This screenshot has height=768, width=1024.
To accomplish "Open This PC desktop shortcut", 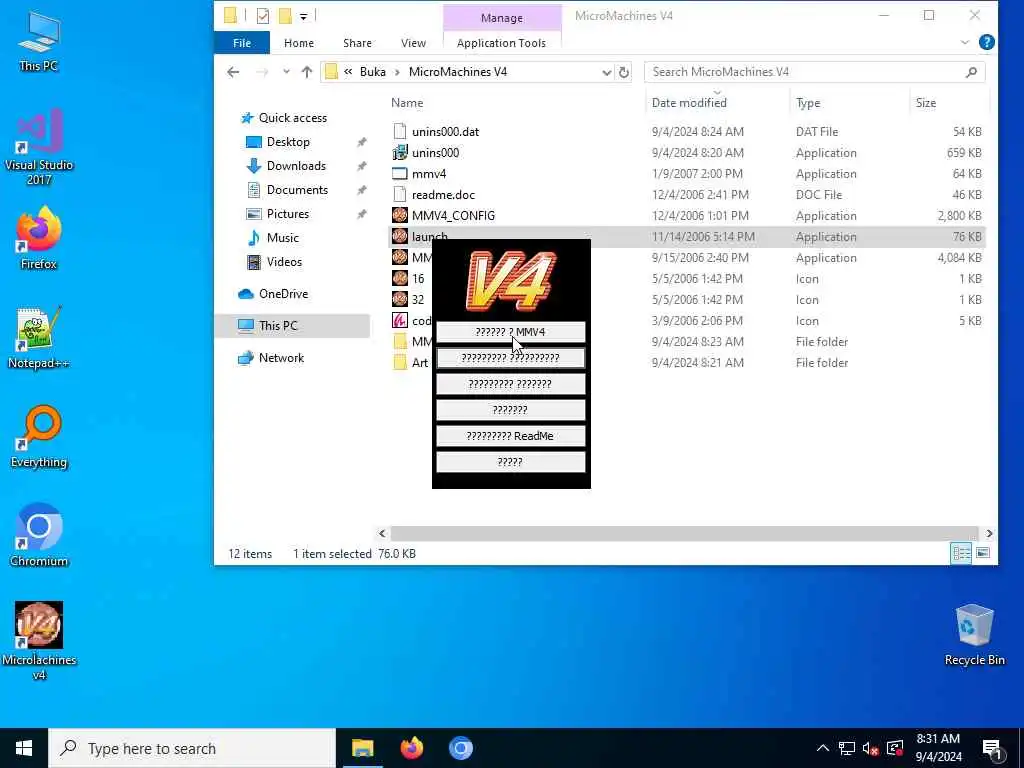I will tap(39, 40).
